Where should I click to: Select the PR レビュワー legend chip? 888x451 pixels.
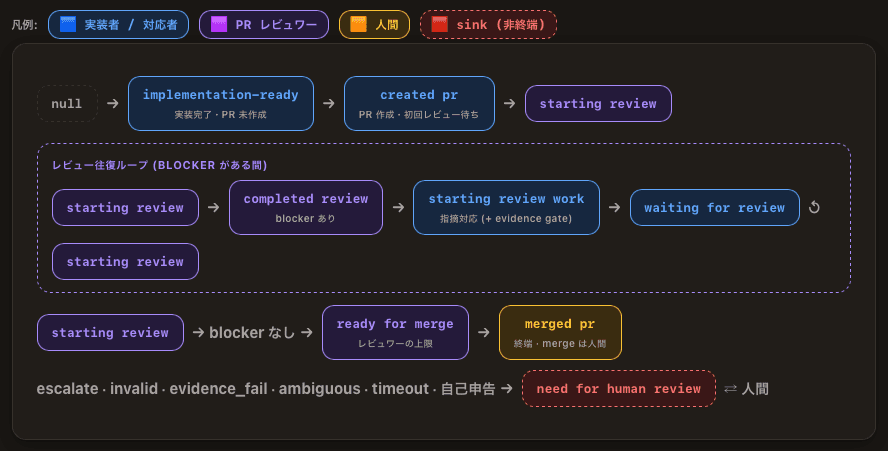click(x=264, y=24)
